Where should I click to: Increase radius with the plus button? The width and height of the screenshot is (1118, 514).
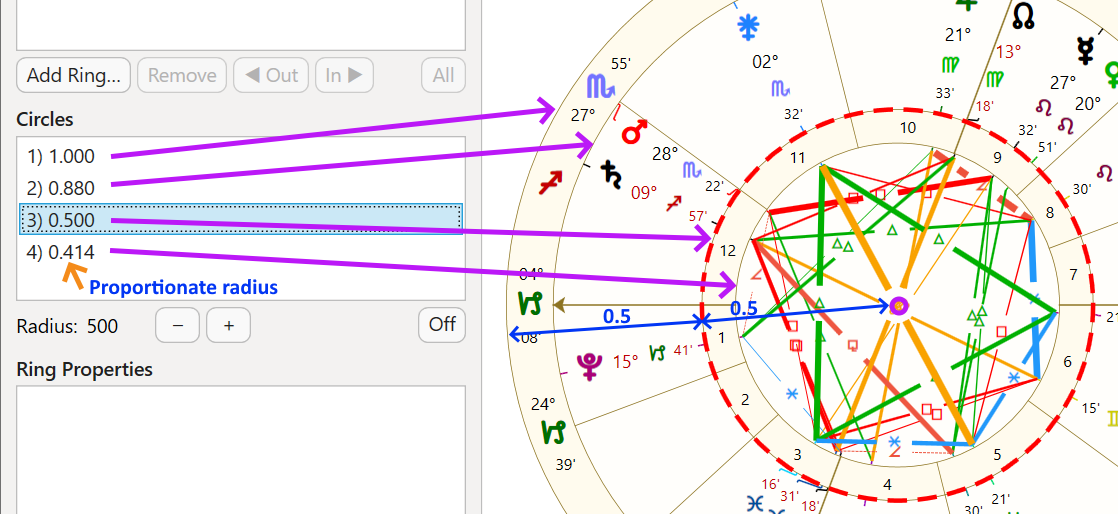[228, 326]
